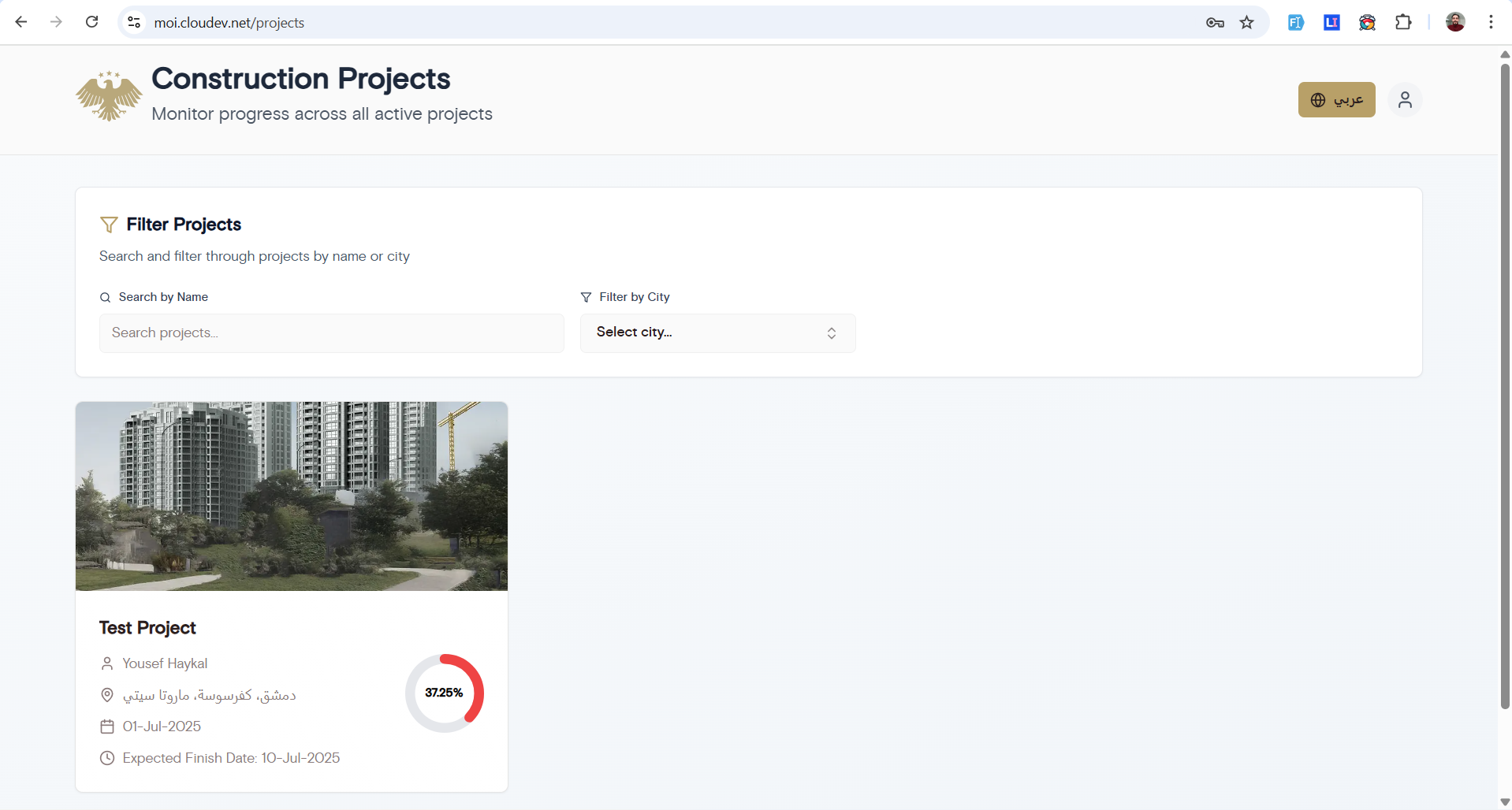
Task: Click the address bar URL
Action: (229, 23)
